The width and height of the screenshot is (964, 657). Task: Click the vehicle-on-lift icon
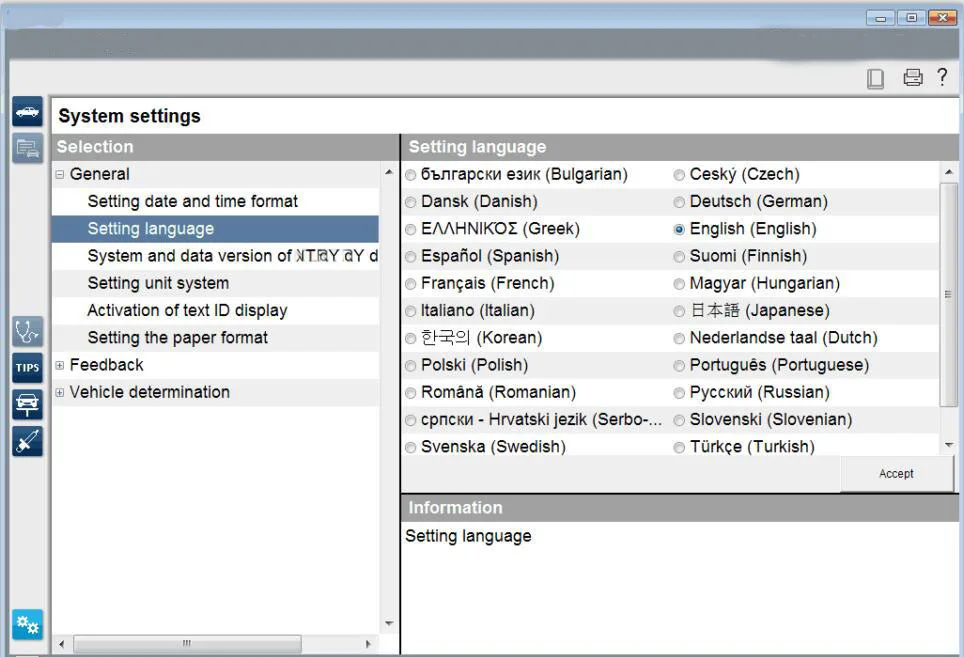(27, 404)
